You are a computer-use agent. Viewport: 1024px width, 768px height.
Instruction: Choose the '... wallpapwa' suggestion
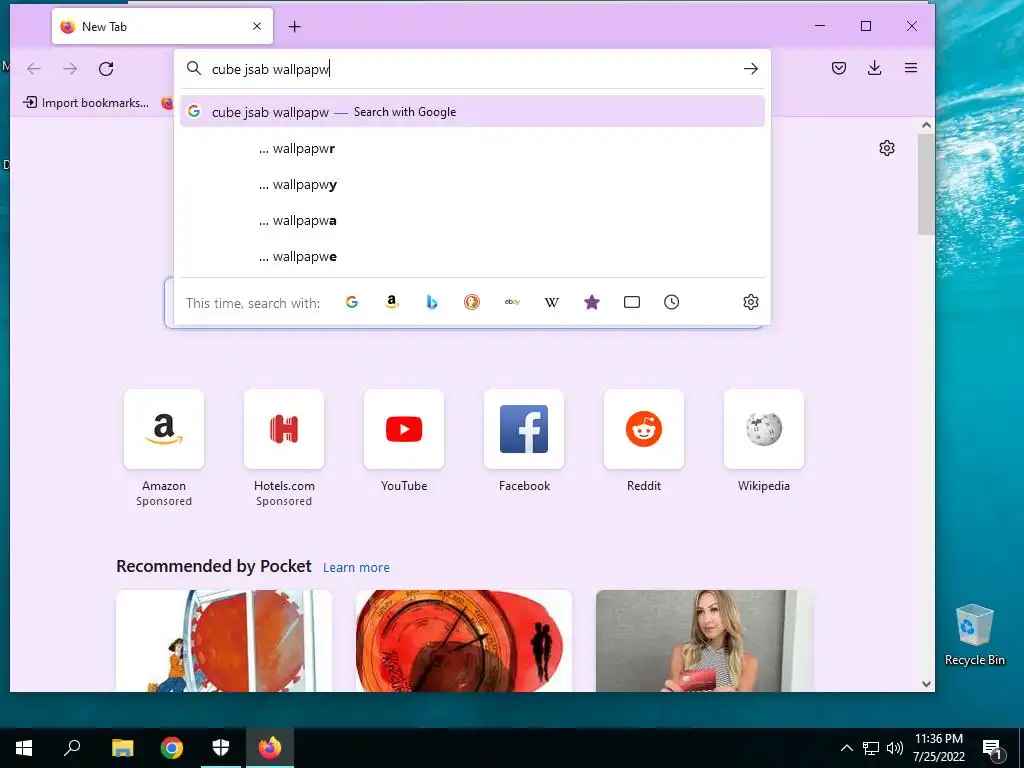coord(472,221)
